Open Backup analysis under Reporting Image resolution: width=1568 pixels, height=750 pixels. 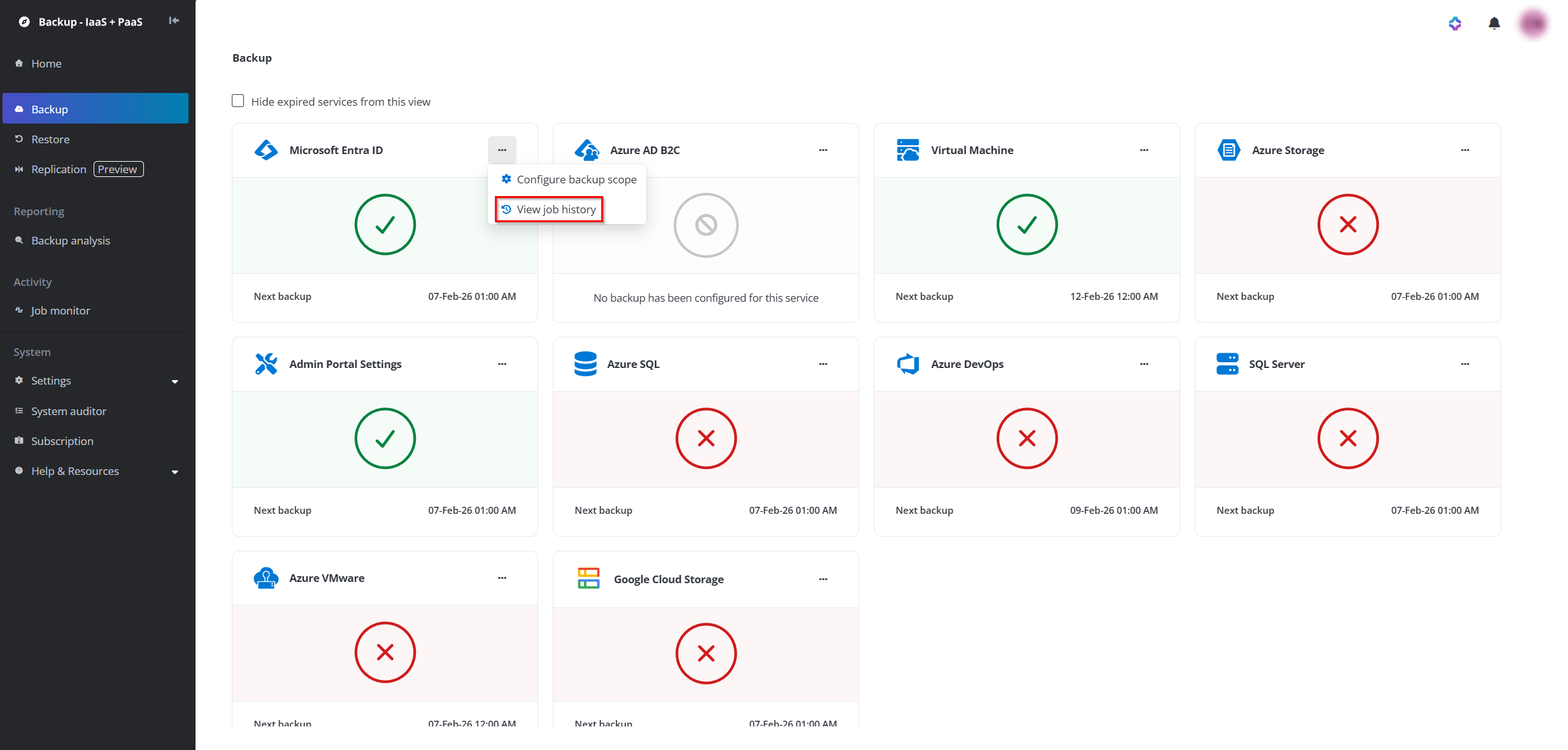[x=96, y=241]
